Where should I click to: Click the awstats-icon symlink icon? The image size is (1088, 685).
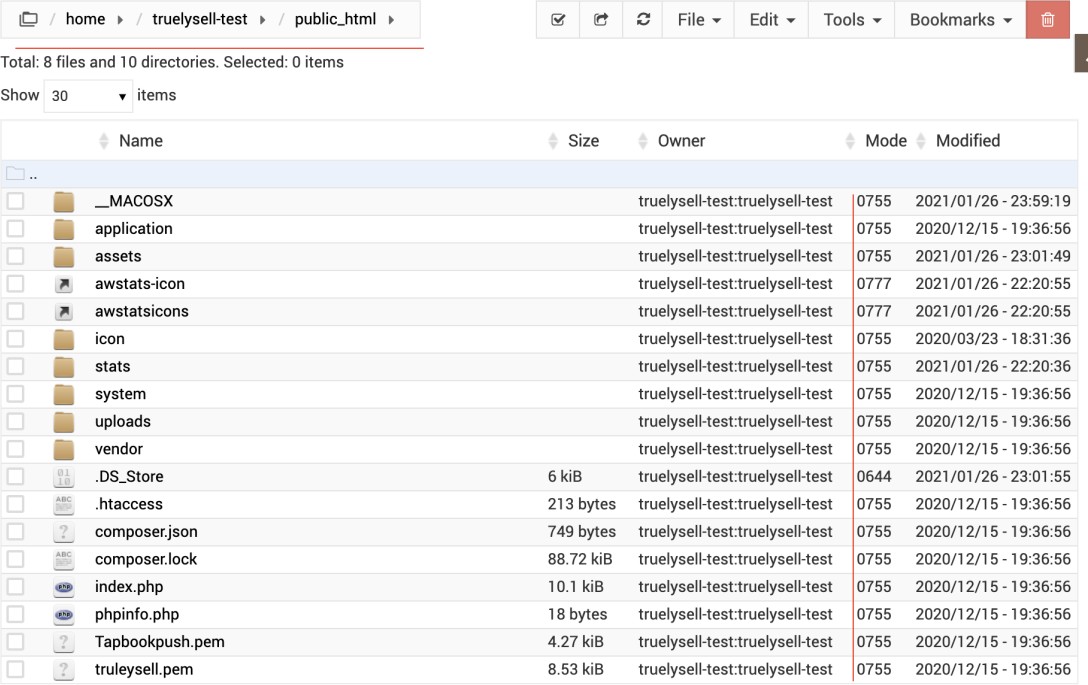pos(64,284)
